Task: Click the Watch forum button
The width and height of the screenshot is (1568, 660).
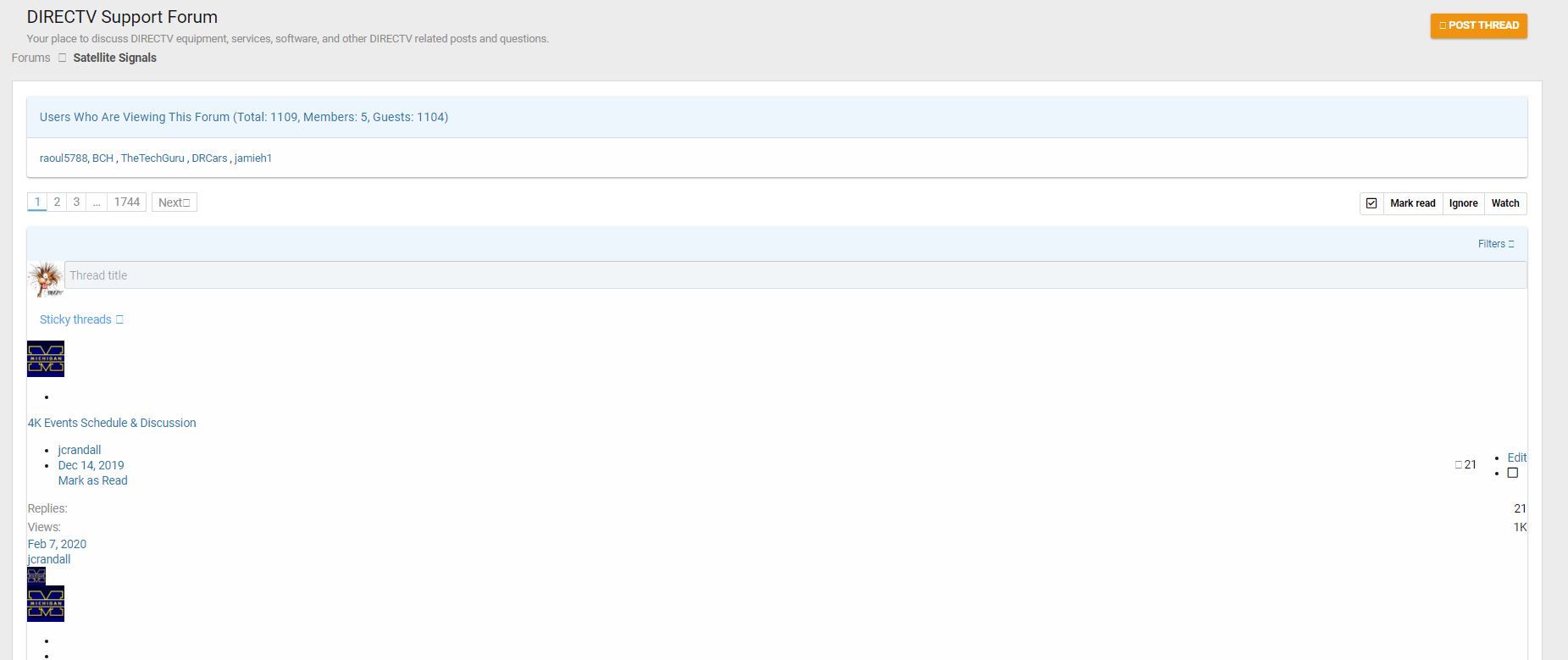Action: pyautogui.click(x=1505, y=203)
